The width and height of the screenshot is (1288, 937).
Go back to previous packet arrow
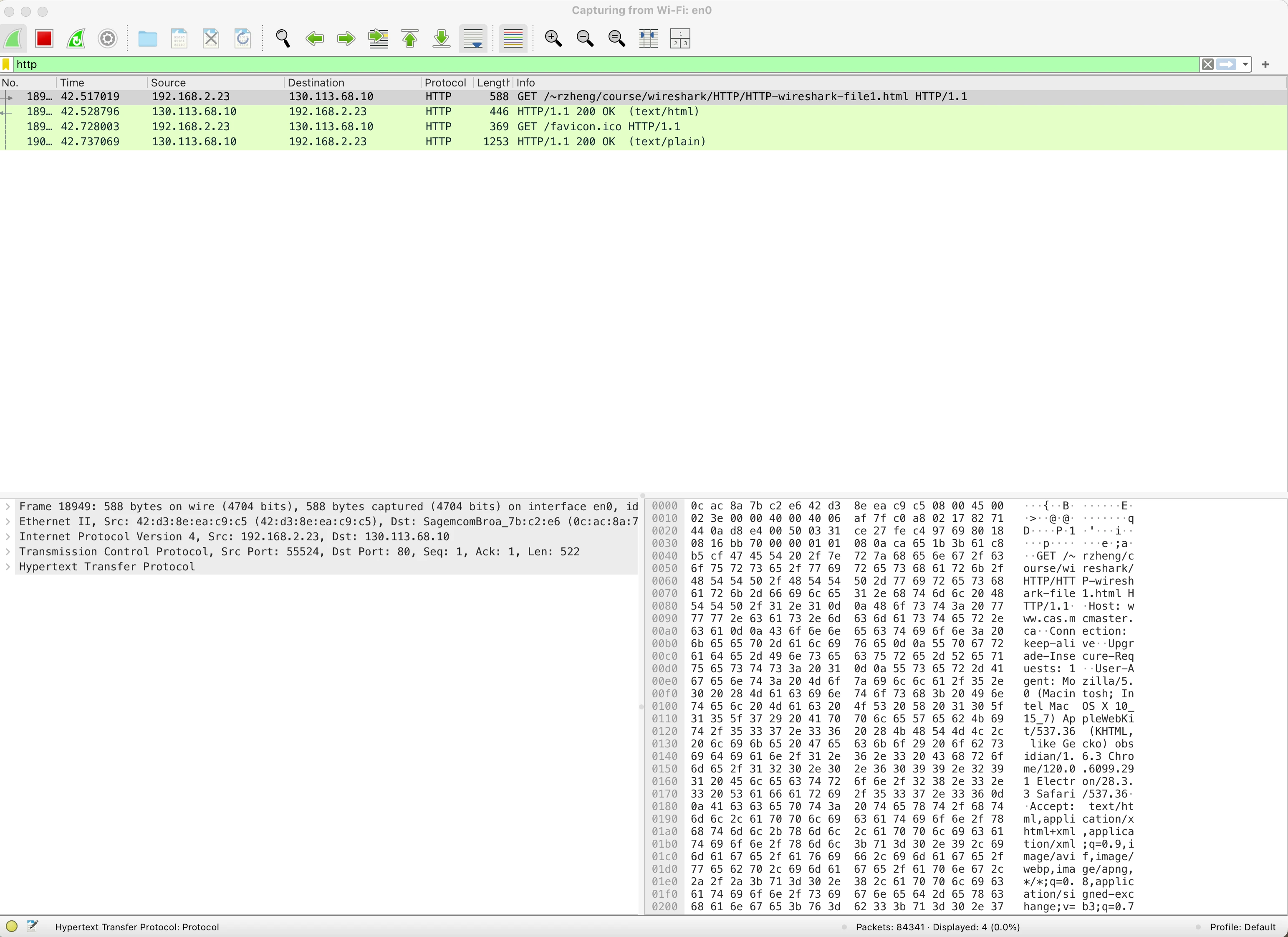pos(315,39)
